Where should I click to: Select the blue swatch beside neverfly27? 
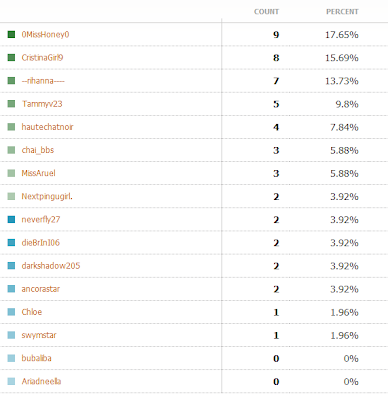11,219
